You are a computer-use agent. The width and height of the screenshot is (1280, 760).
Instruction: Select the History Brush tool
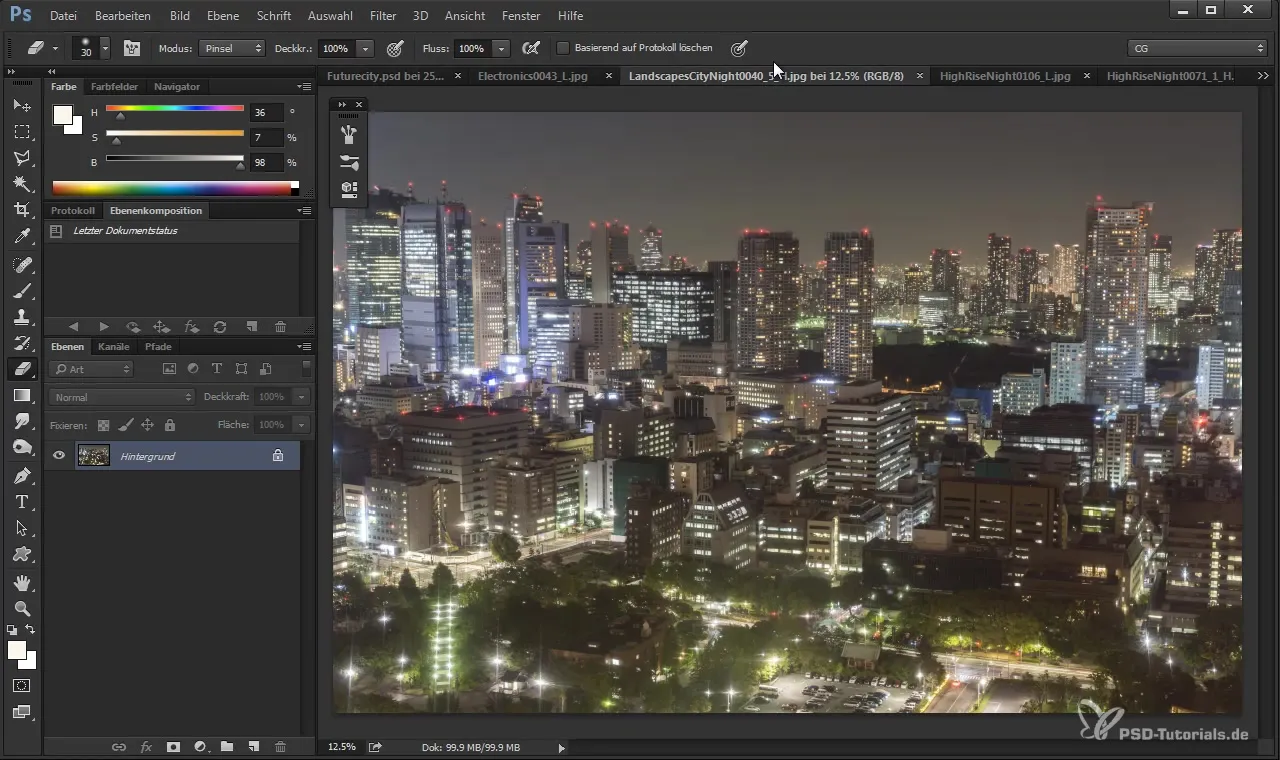click(22, 343)
